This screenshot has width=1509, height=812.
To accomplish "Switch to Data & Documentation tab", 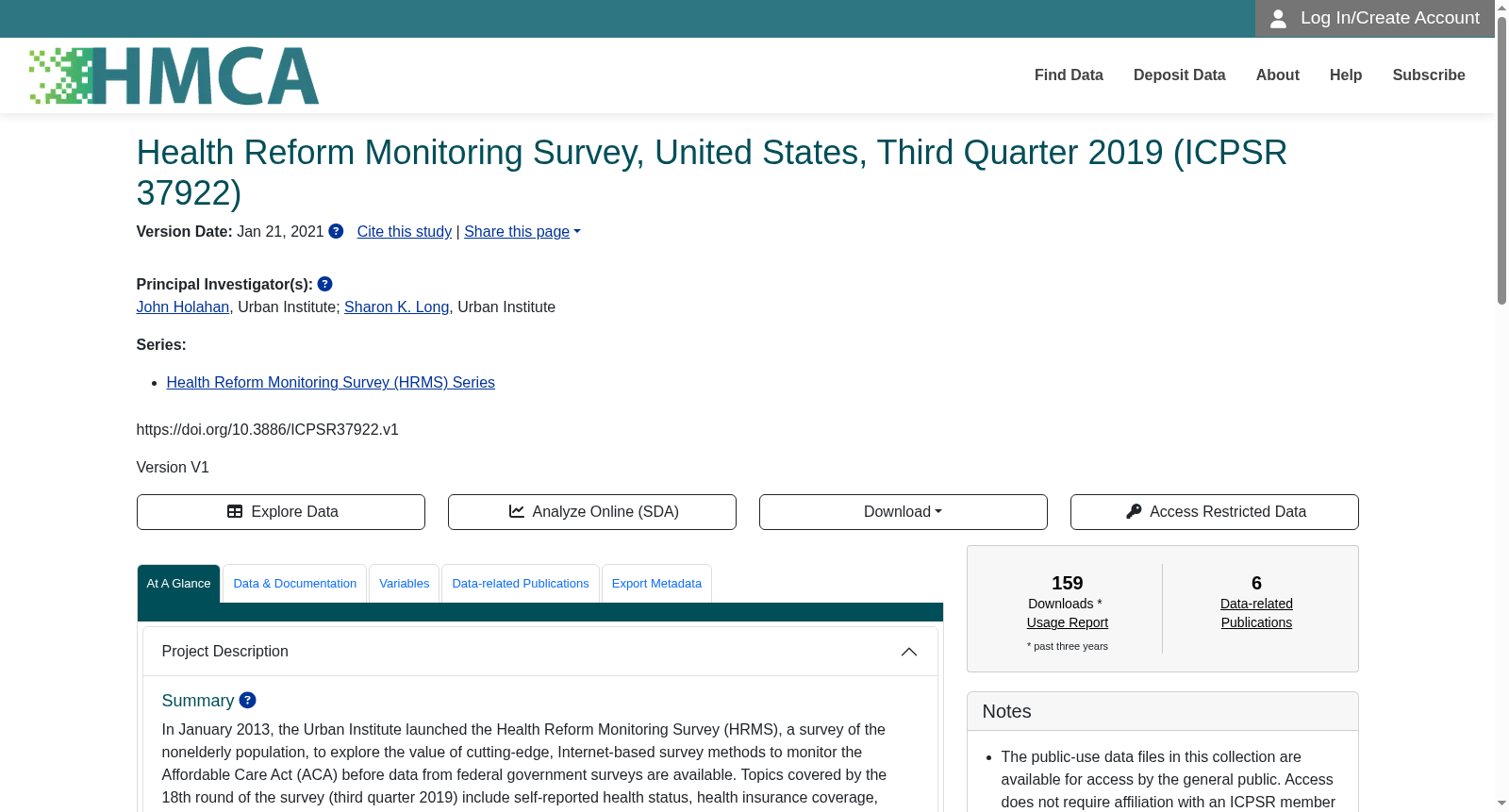I will (x=295, y=584).
